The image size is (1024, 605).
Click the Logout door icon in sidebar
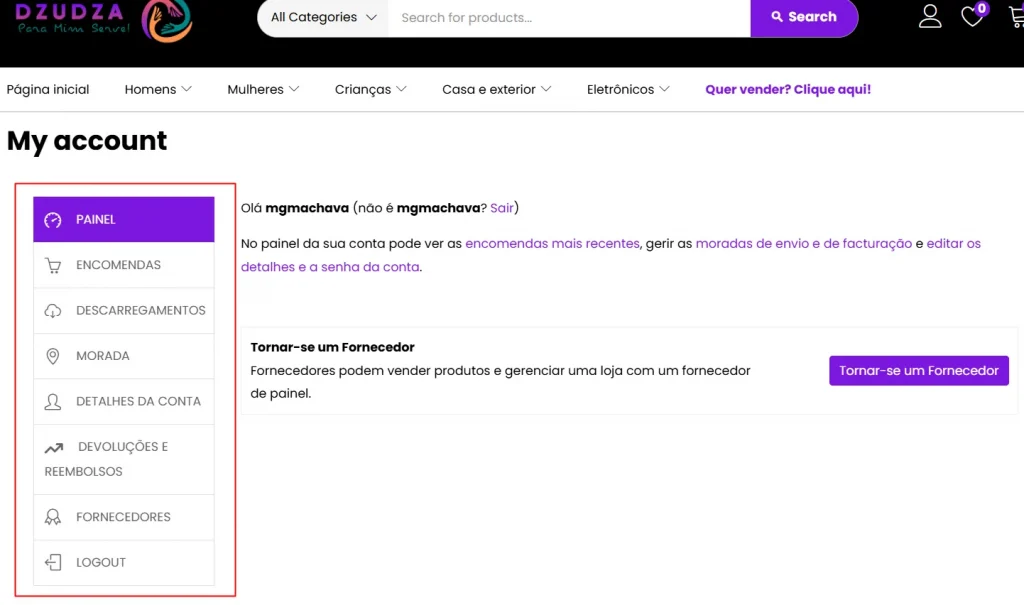coord(53,563)
